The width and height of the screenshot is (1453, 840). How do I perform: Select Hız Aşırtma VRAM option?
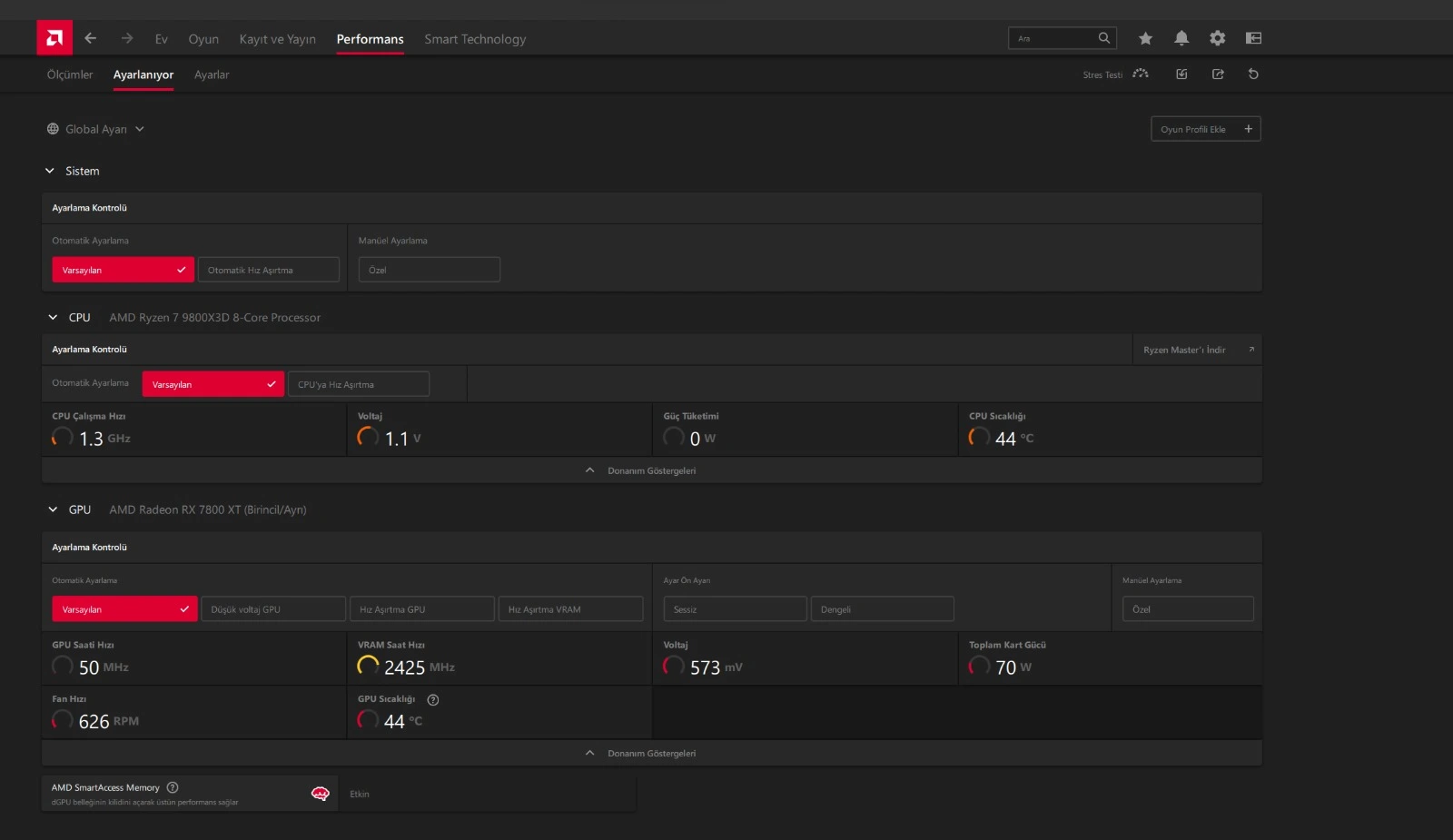(x=571, y=609)
